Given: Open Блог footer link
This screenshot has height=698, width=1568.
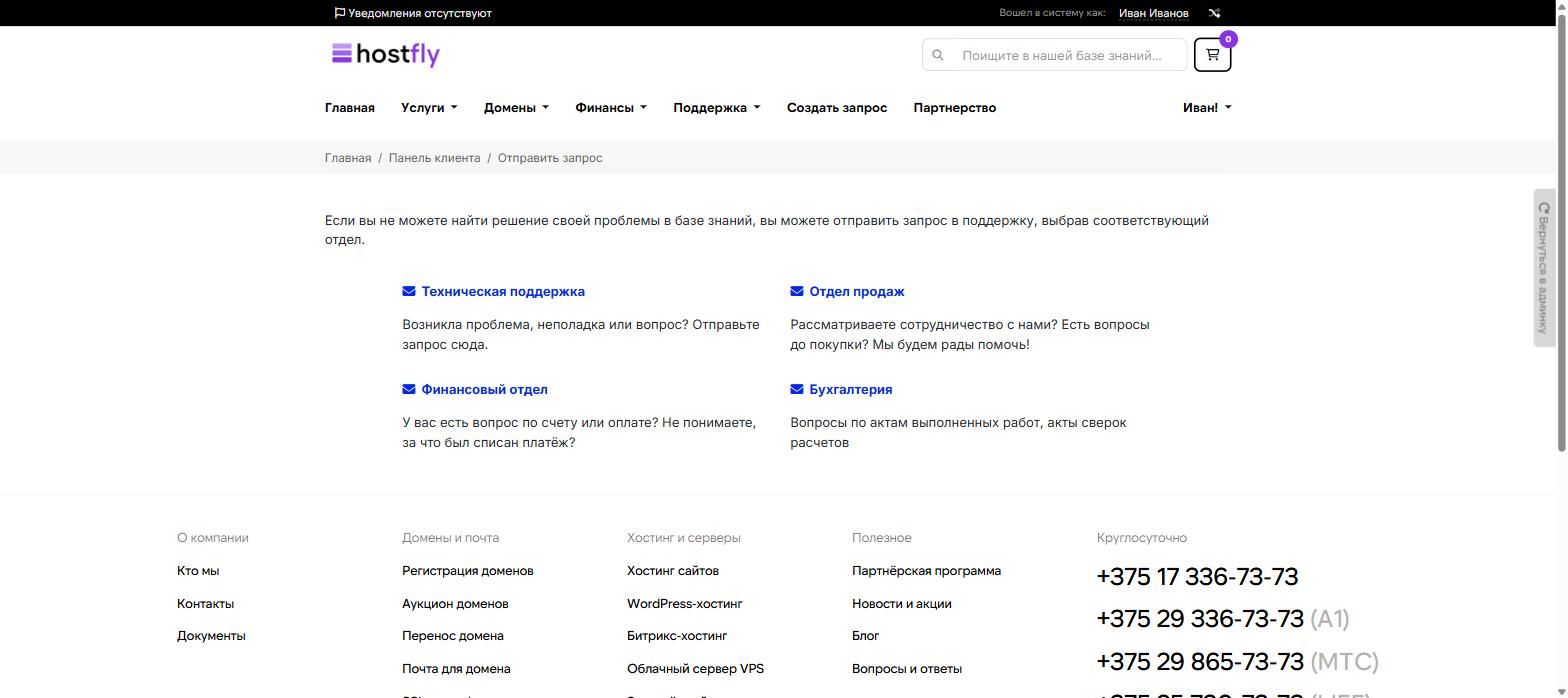Looking at the screenshot, I should coord(866,636).
